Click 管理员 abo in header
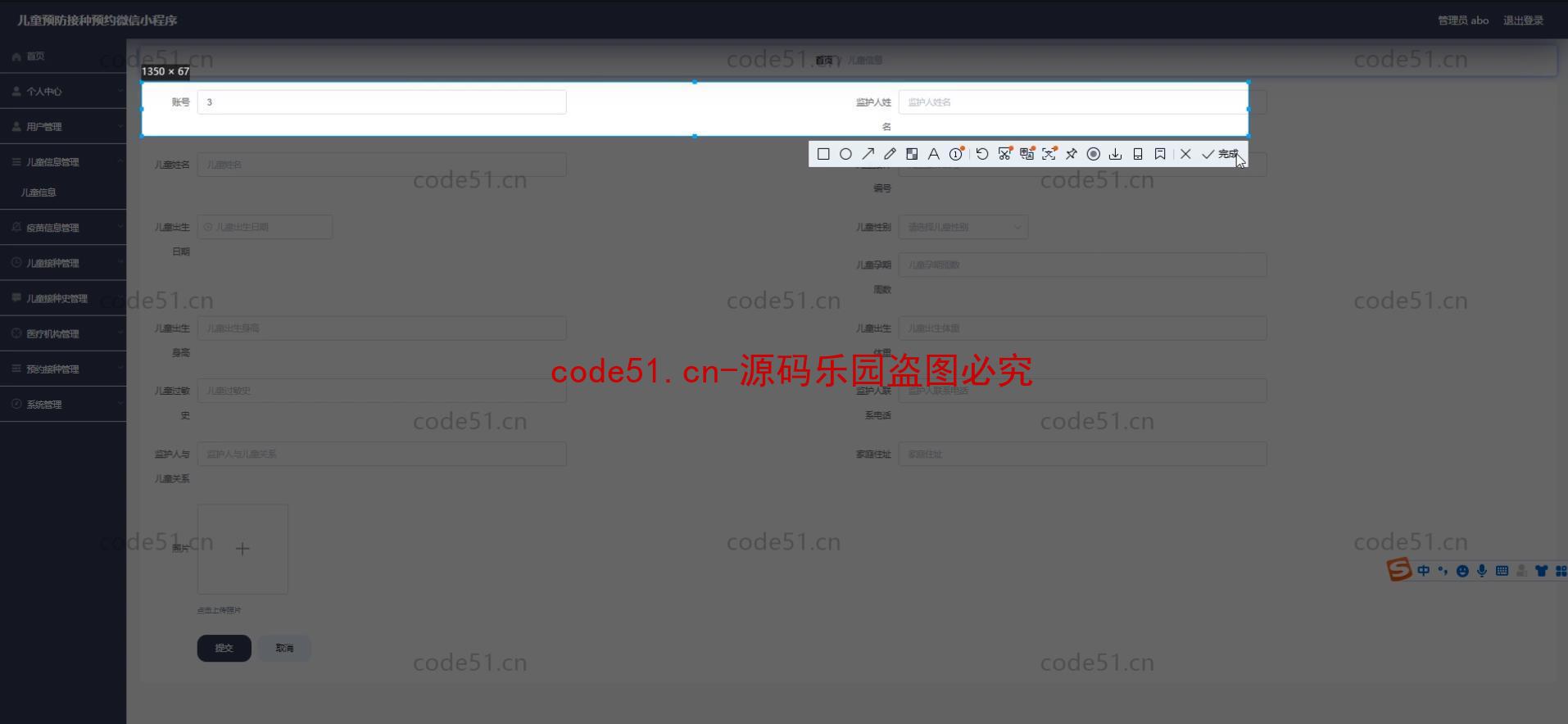 pos(1463,20)
